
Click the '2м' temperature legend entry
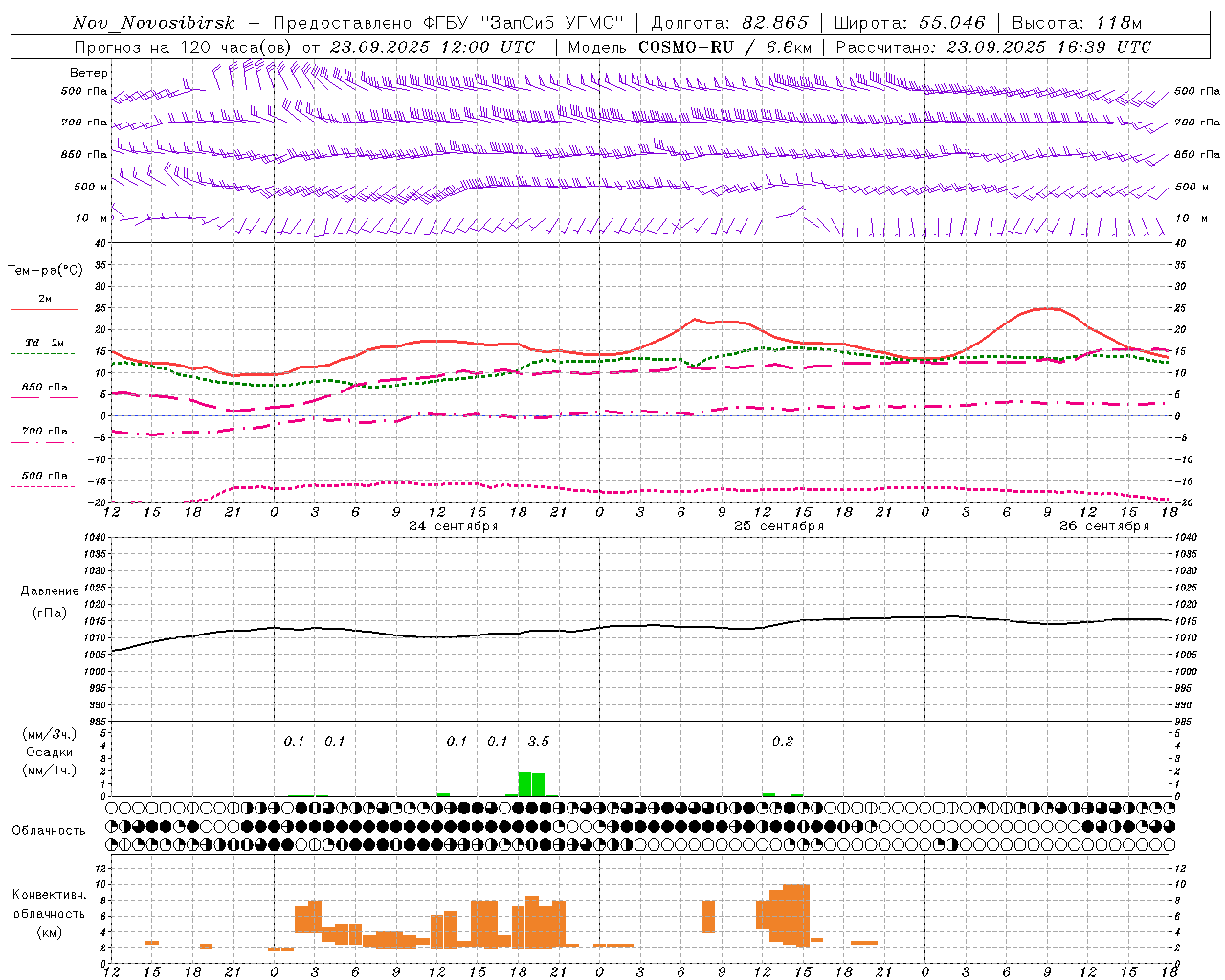coord(45,300)
